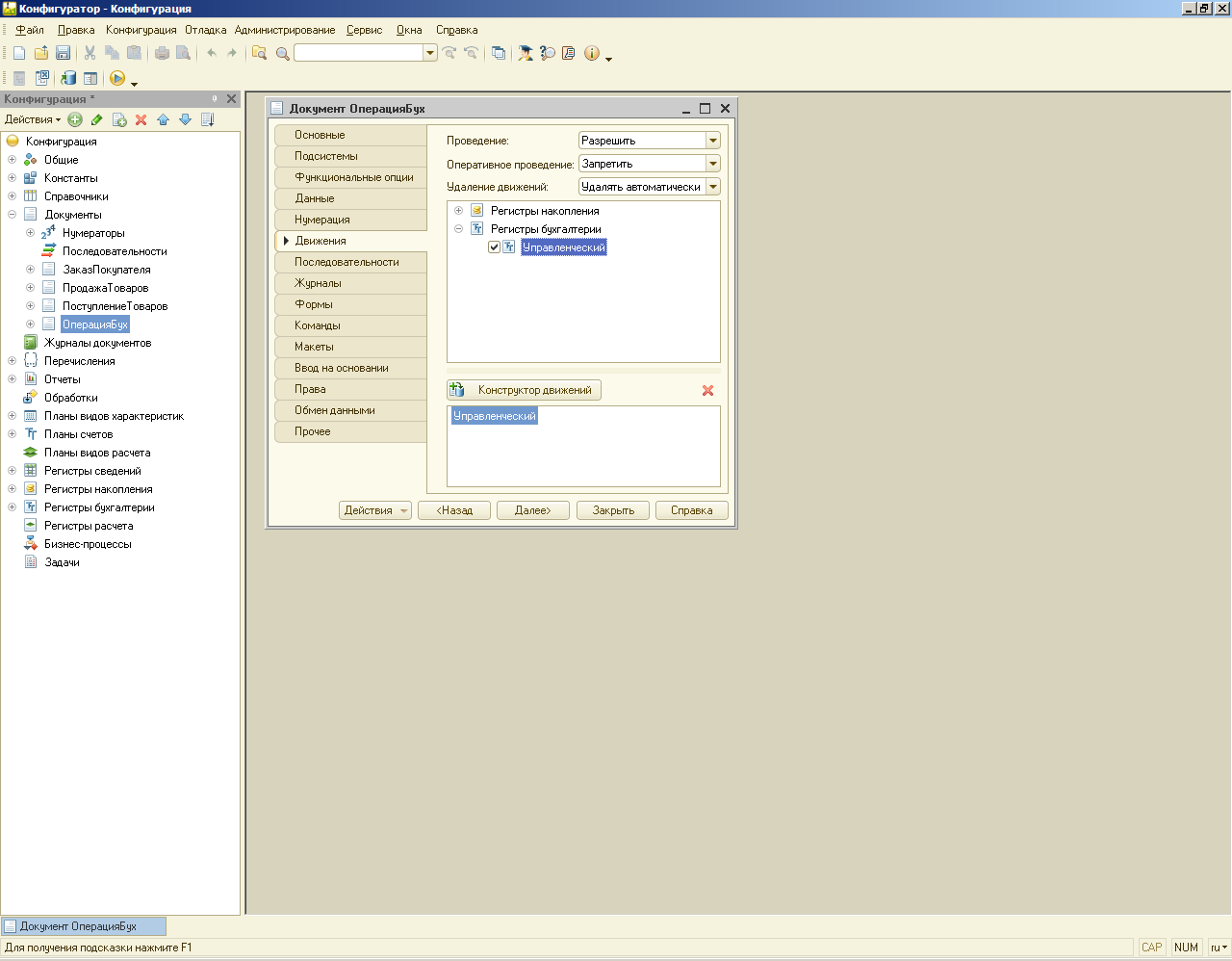
Task: Click the pencil edit icon in the Configuration panel
Action: pyautogui.click(x=97, y=119)
